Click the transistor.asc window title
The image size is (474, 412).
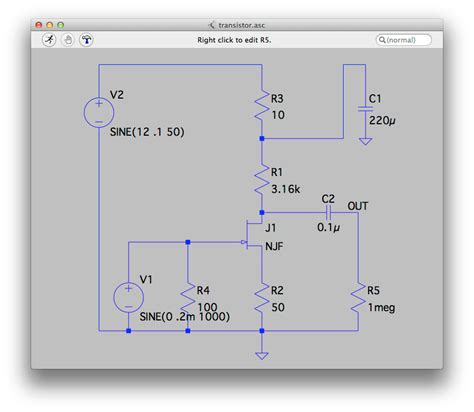point(242,25)
